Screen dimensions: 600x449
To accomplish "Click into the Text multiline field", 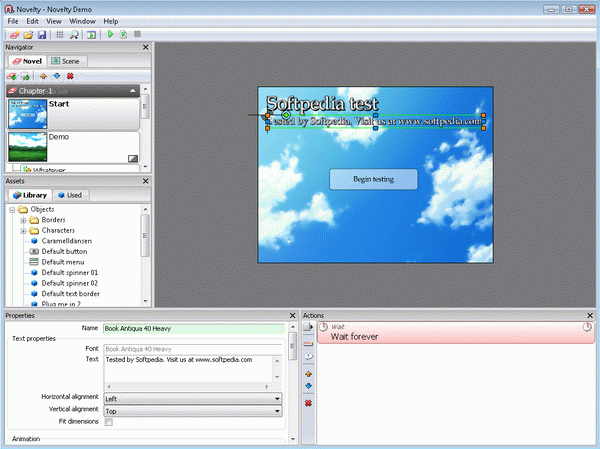I will (x=189, y=369).
